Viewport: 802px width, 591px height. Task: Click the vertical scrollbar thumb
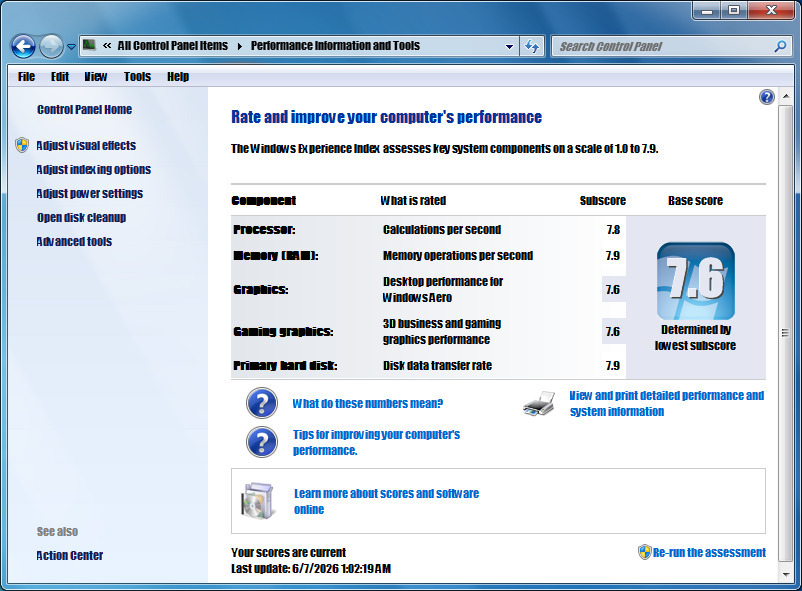coord(786,333)
